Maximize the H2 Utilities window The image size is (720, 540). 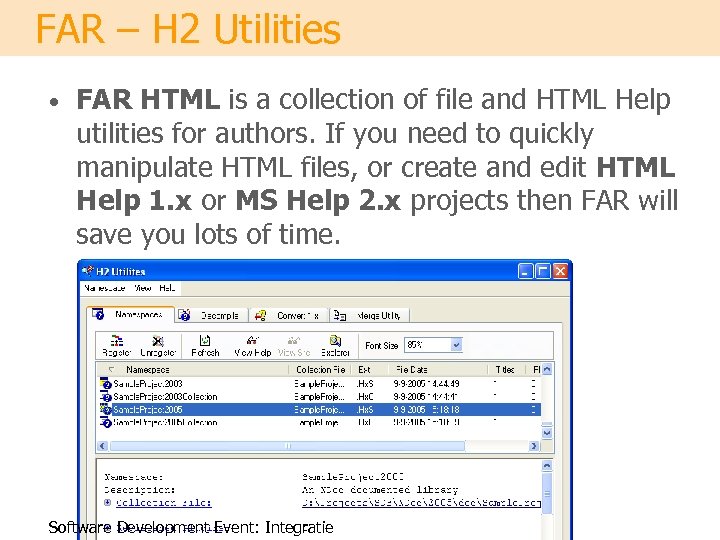coord(543,271)
